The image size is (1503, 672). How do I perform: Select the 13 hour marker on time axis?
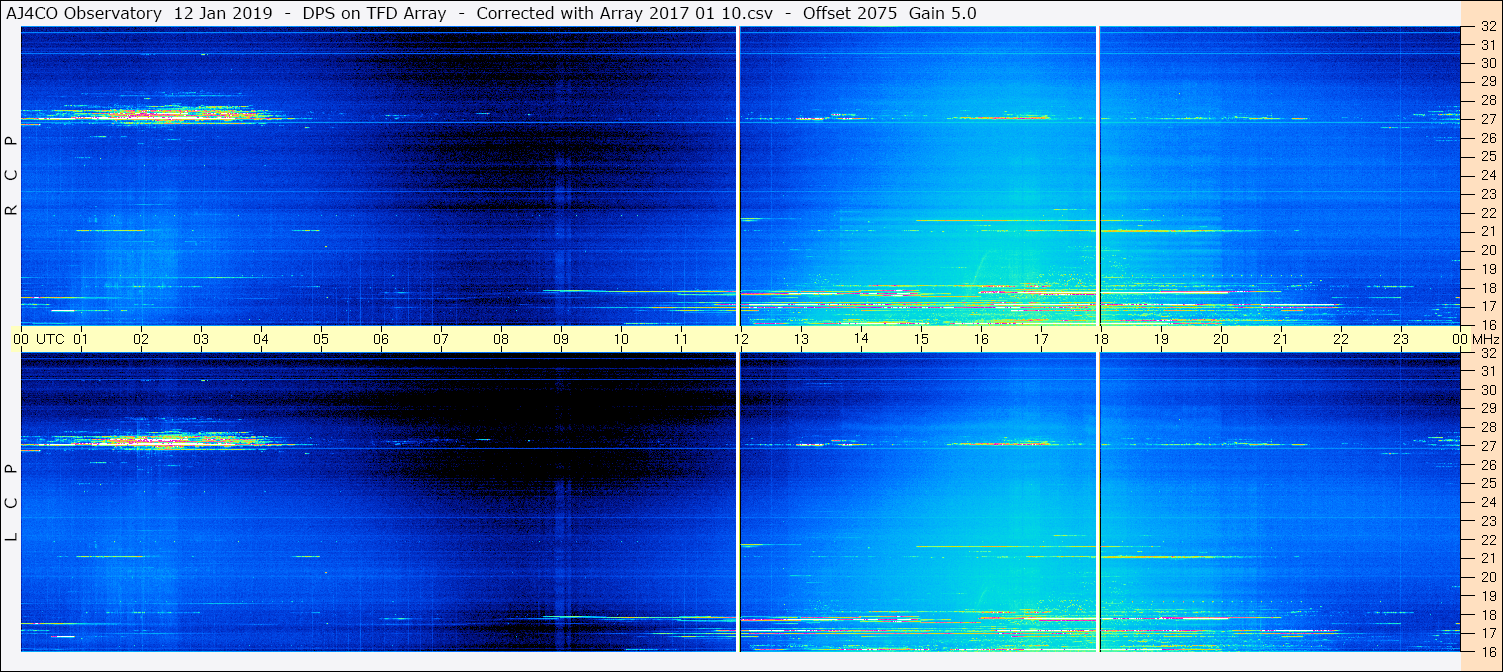(x=801, y=339)
